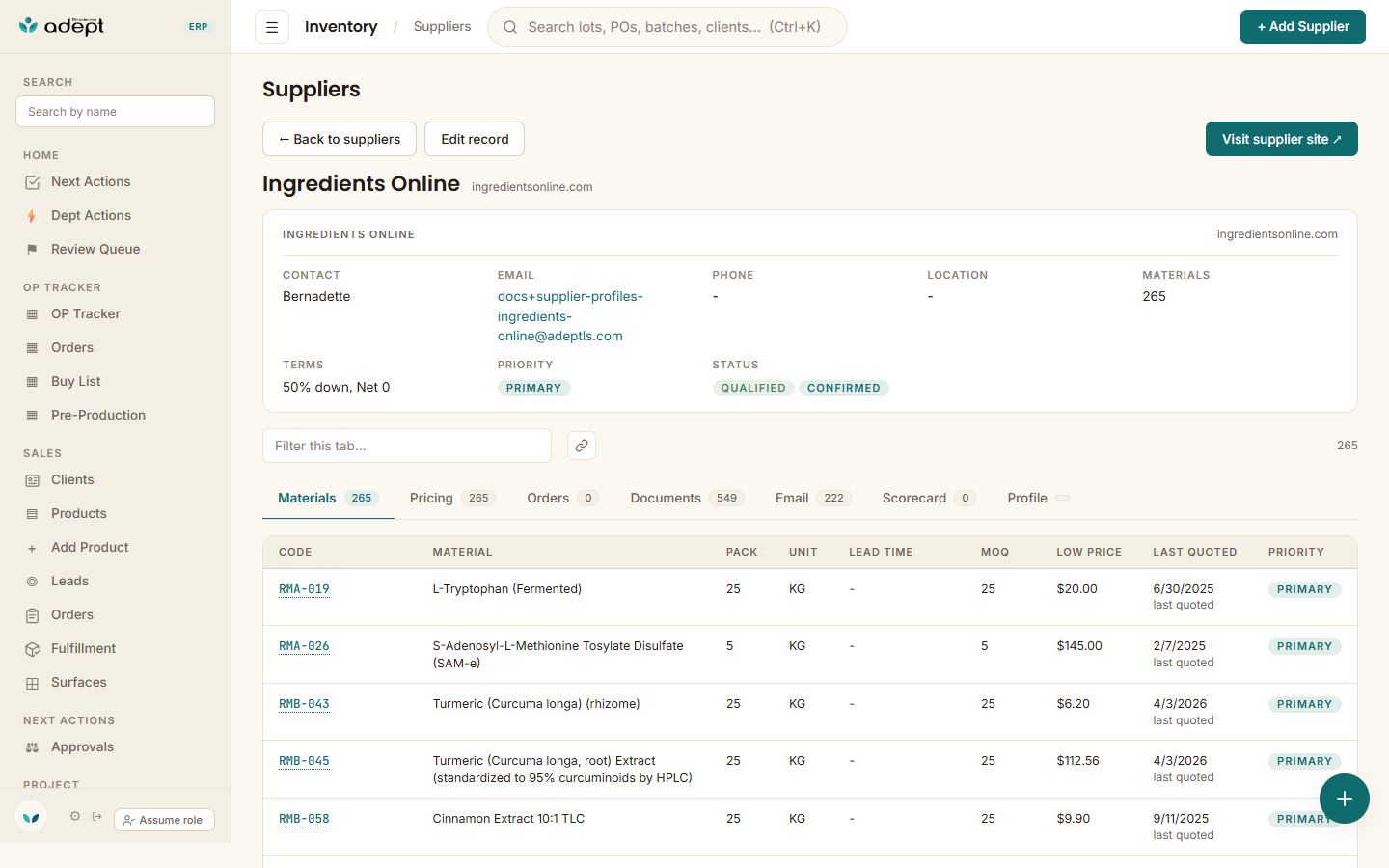Click the CONFIRMED status badge
Viewport: 1389px width, 868px height.
pos(844,388)
